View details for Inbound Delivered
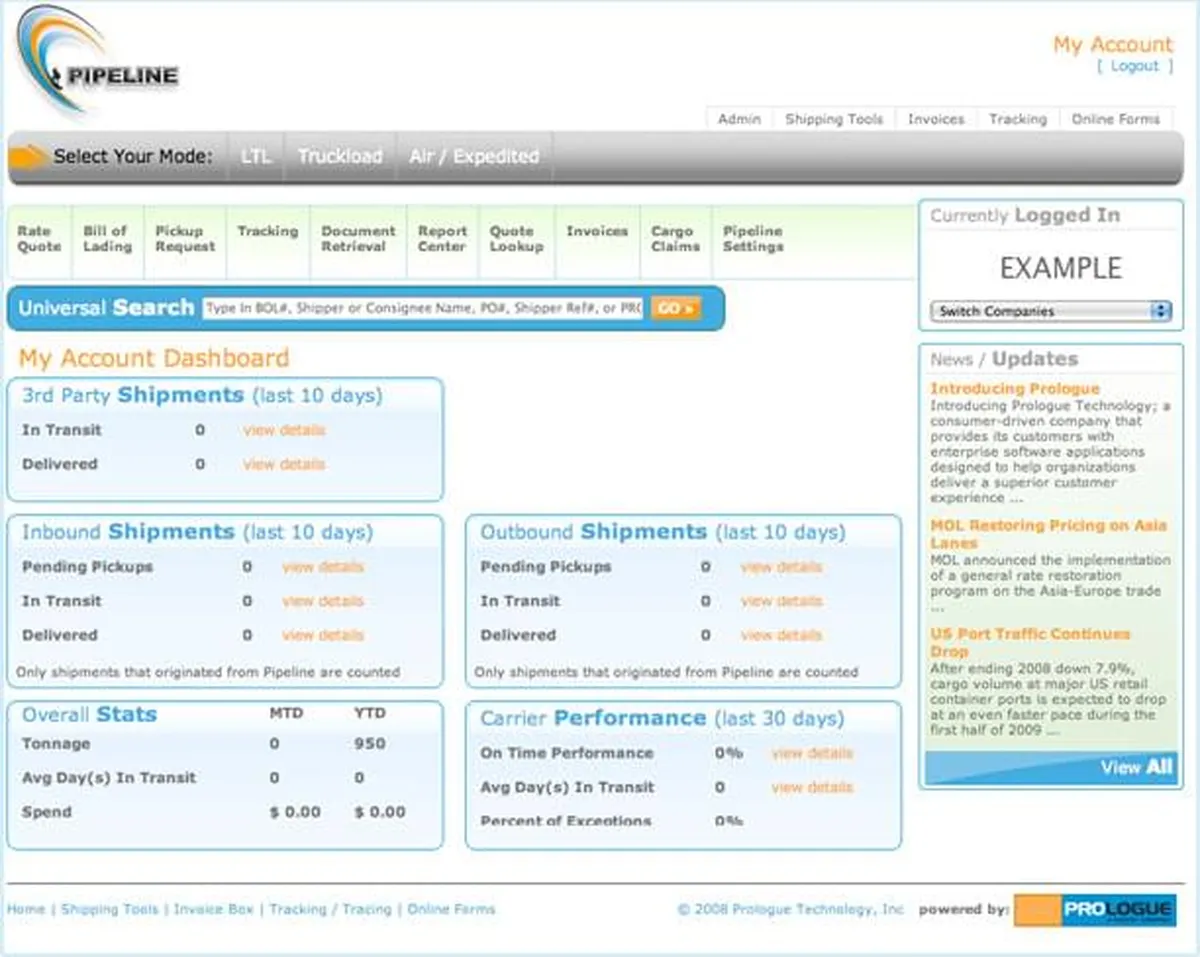The image size is (1200, 957). tap(323, 635)
